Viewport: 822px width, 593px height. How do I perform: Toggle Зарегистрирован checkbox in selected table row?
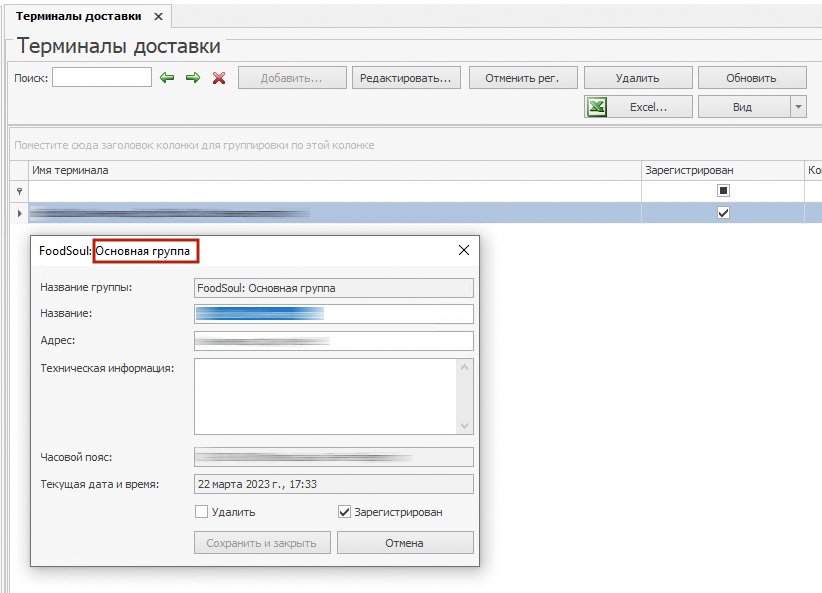coord(723,213)
